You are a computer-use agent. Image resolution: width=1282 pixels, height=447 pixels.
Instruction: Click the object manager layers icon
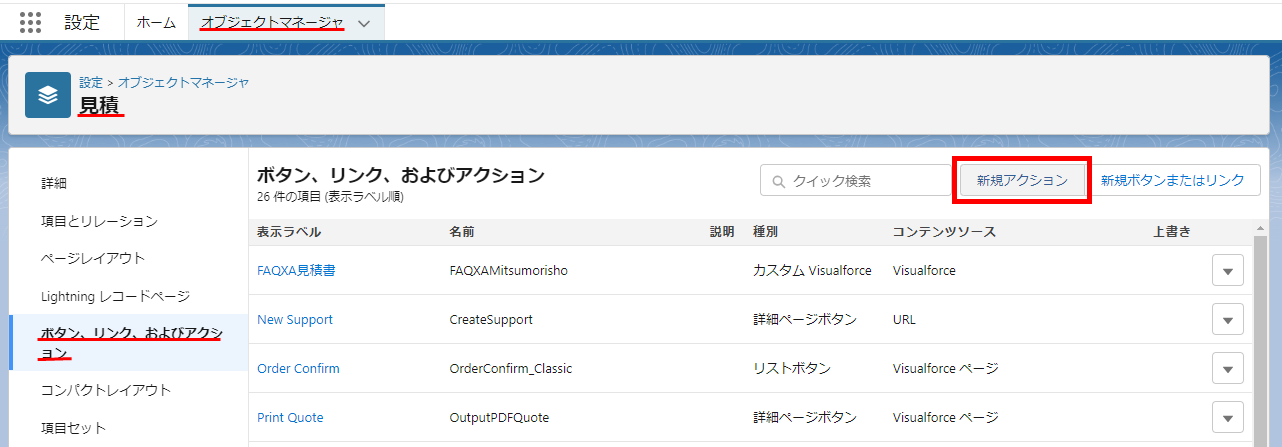point(48,95)
